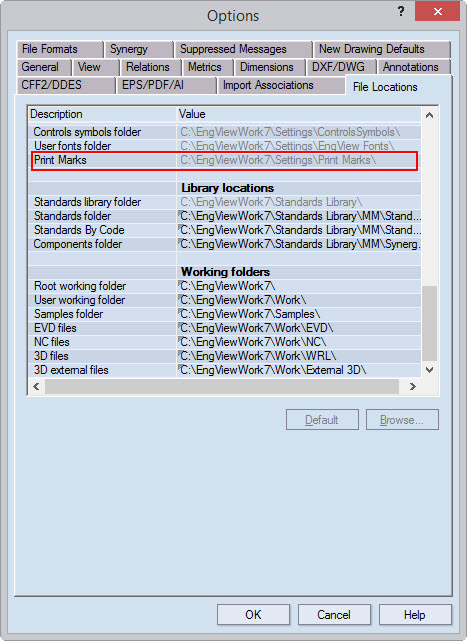This screenshot has height=641, width=467.
Task: Click the vertical scrollbar thumb
Action: coord(429,324)
